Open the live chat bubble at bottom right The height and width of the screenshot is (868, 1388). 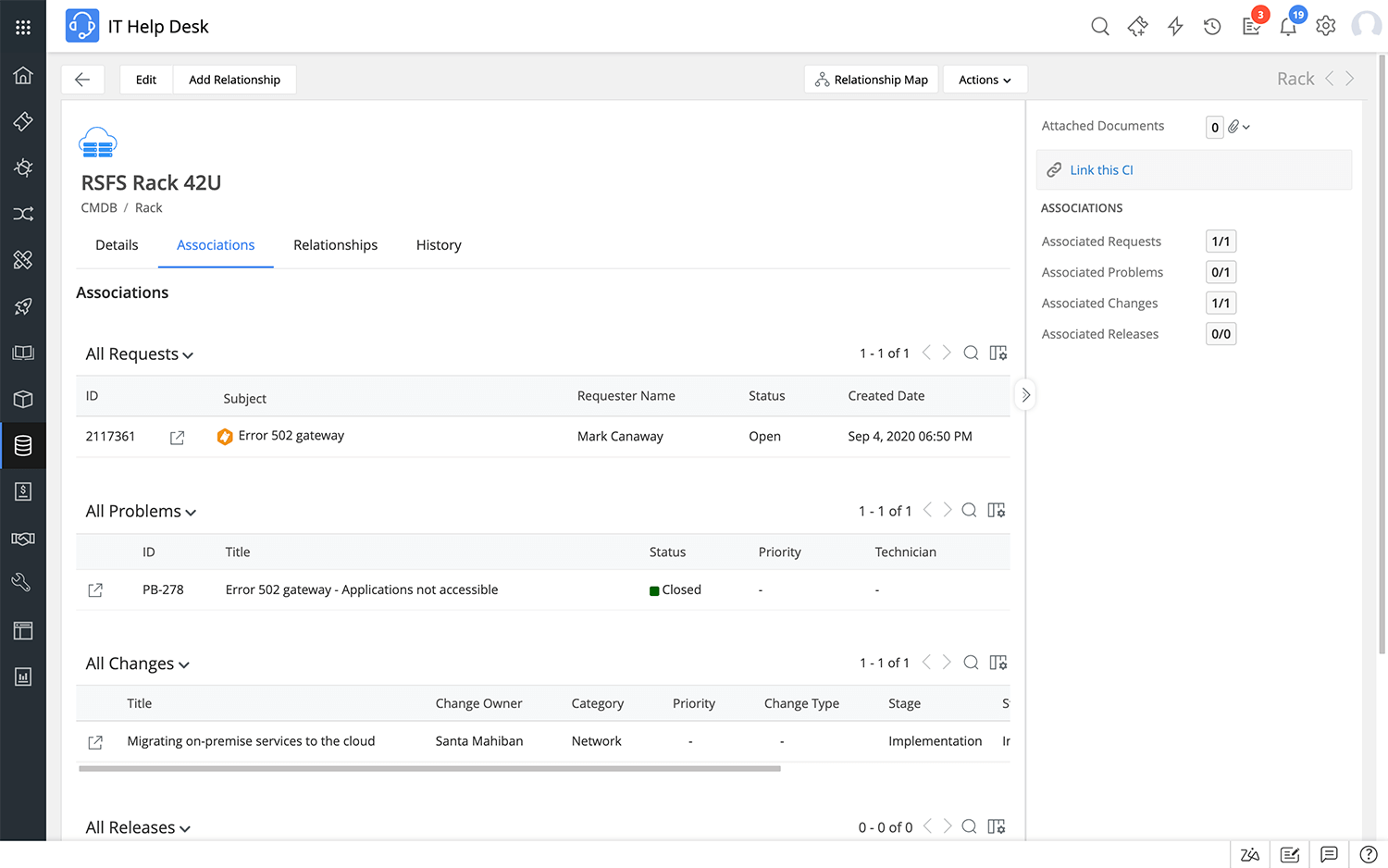(x=1329, y=854)
